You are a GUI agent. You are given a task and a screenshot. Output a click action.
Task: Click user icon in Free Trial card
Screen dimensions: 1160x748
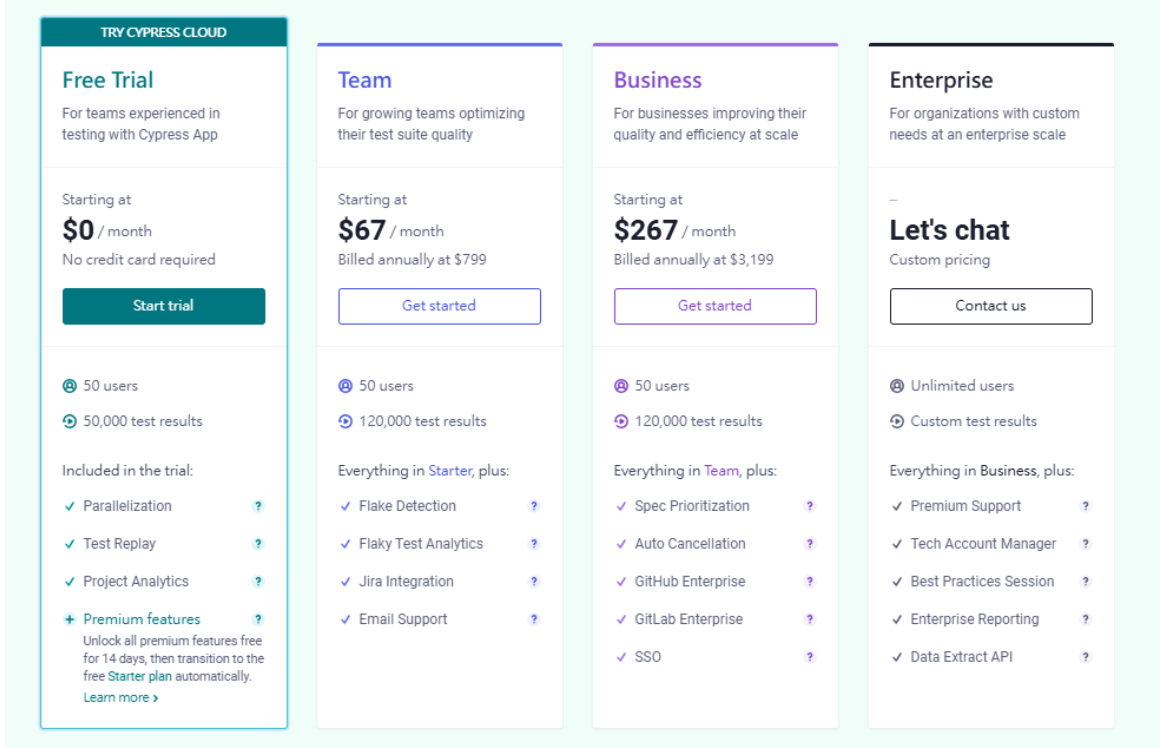pos(70,386)
